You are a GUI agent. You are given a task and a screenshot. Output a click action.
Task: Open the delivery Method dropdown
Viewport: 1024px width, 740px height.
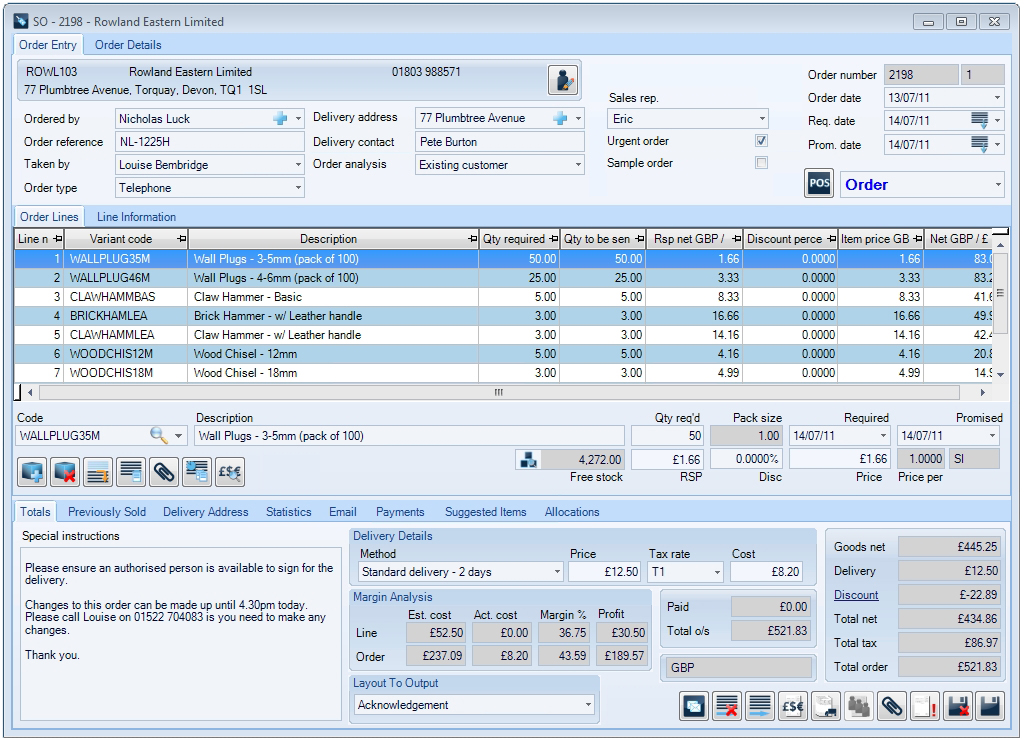(556, 572)
